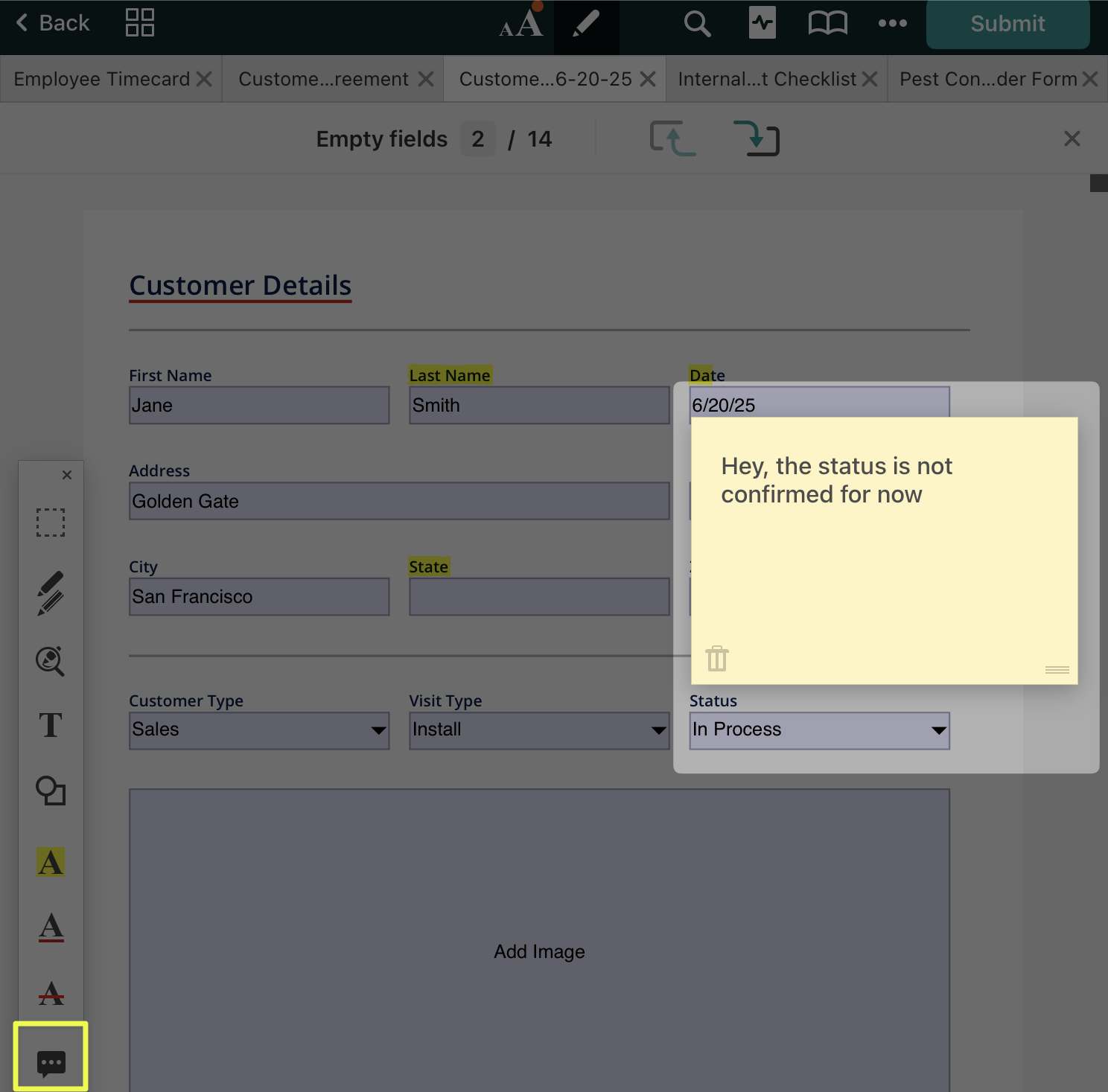Choose the text tool in annotation toolbar
Screen dimensions: 1108x1092
tap(51, 725)
